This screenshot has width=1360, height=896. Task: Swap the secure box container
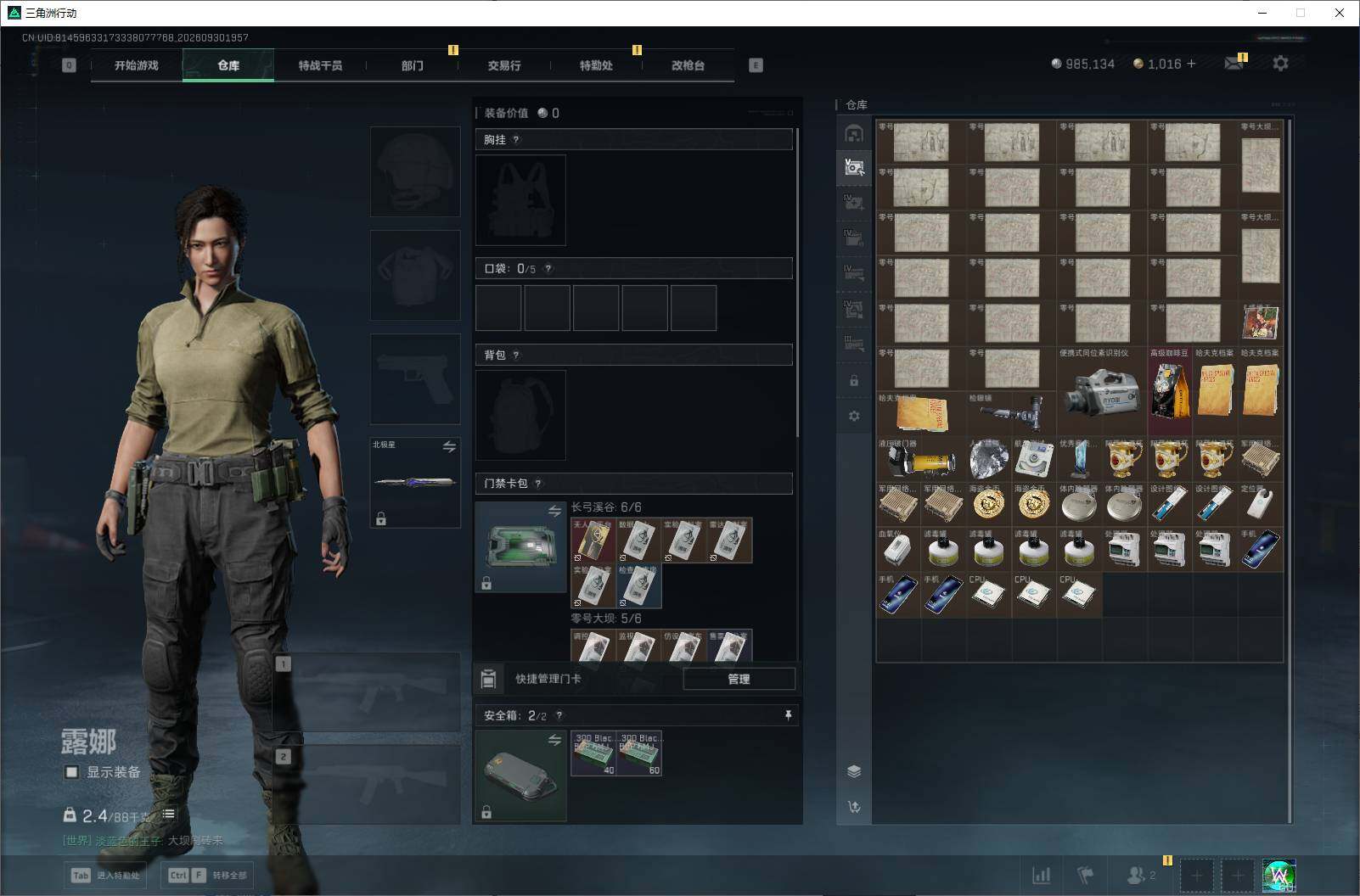554,740
